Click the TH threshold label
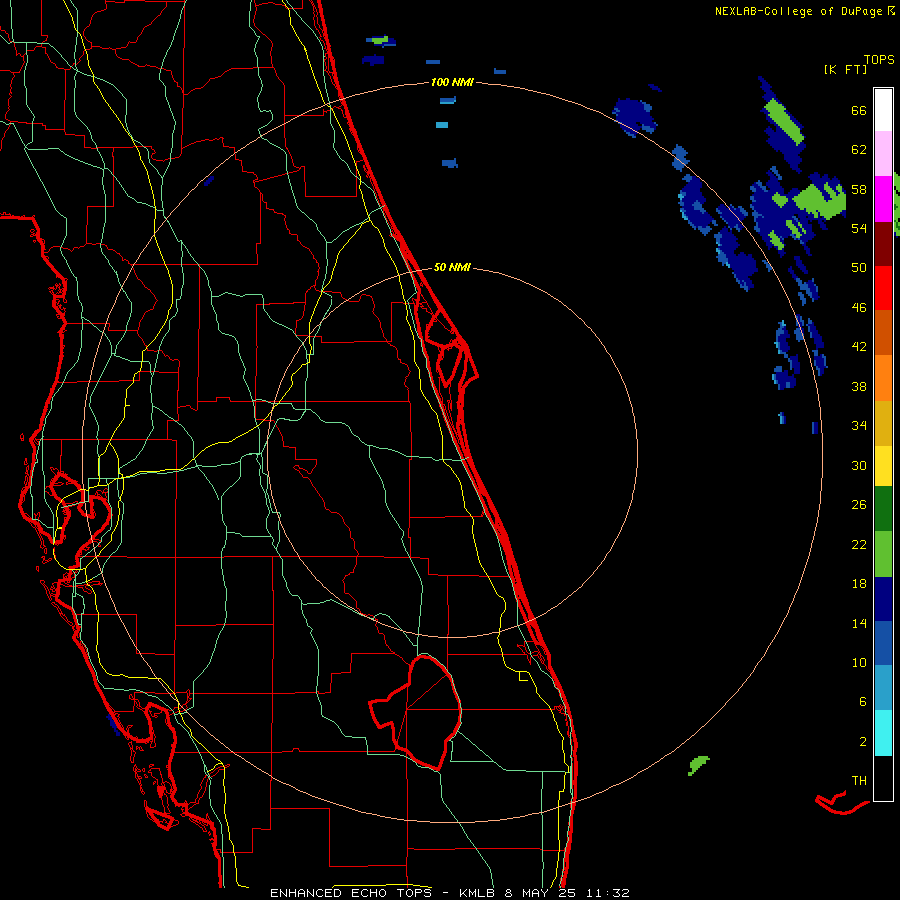The height and width of the screenshot is (900, 900). [x=859, y=781]
